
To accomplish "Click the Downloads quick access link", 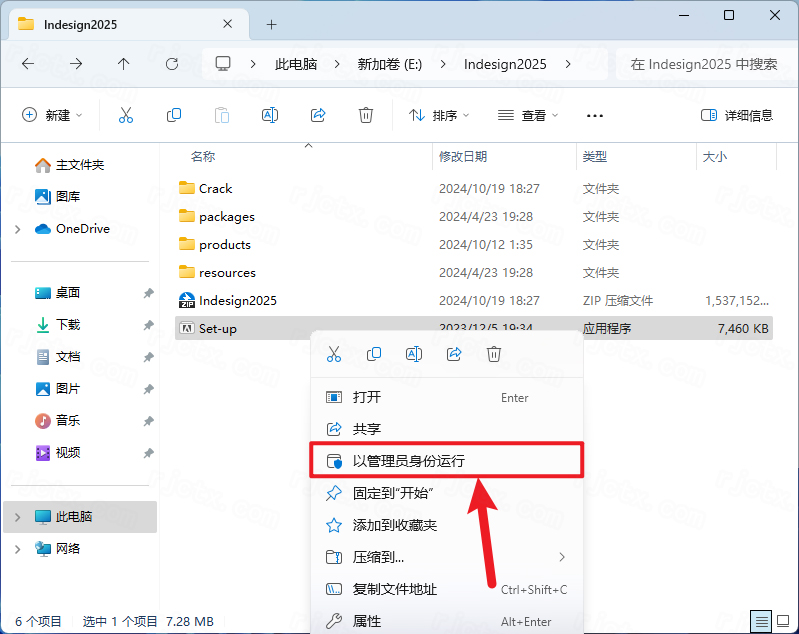I will 68,325.
